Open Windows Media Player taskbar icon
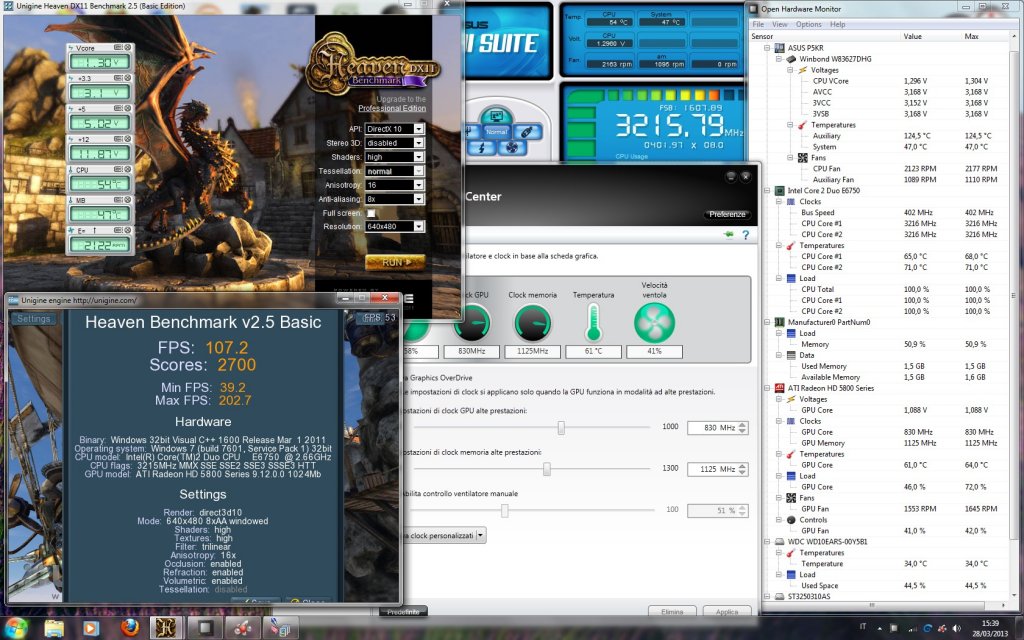Image resolution: width=1024 pixels, height=640 pixels. click(x=91, y=628)
